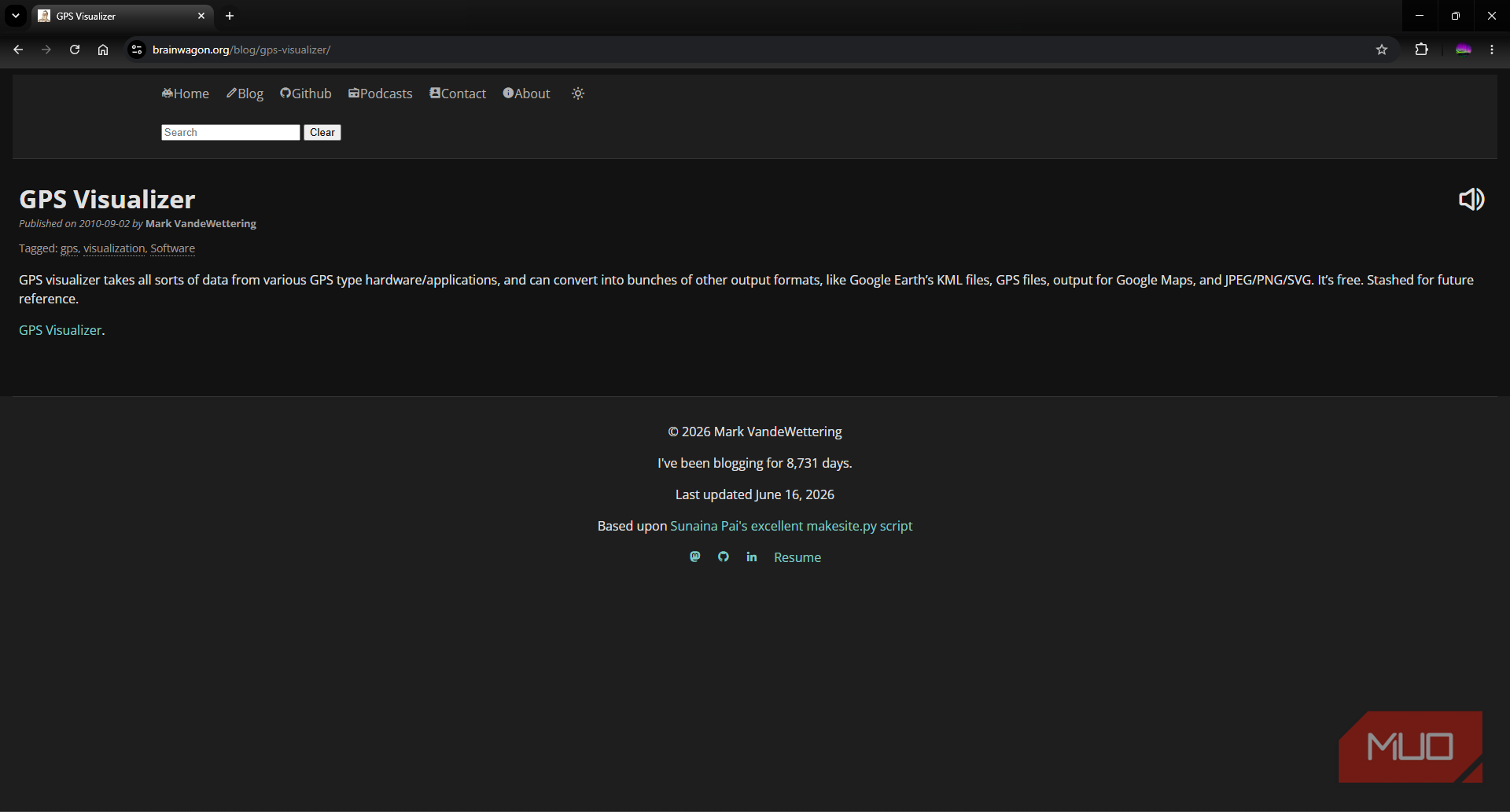This screenshot has height=812, width=1510.
Task: Click the speaker audio icon beside title
Action: 1471,200
